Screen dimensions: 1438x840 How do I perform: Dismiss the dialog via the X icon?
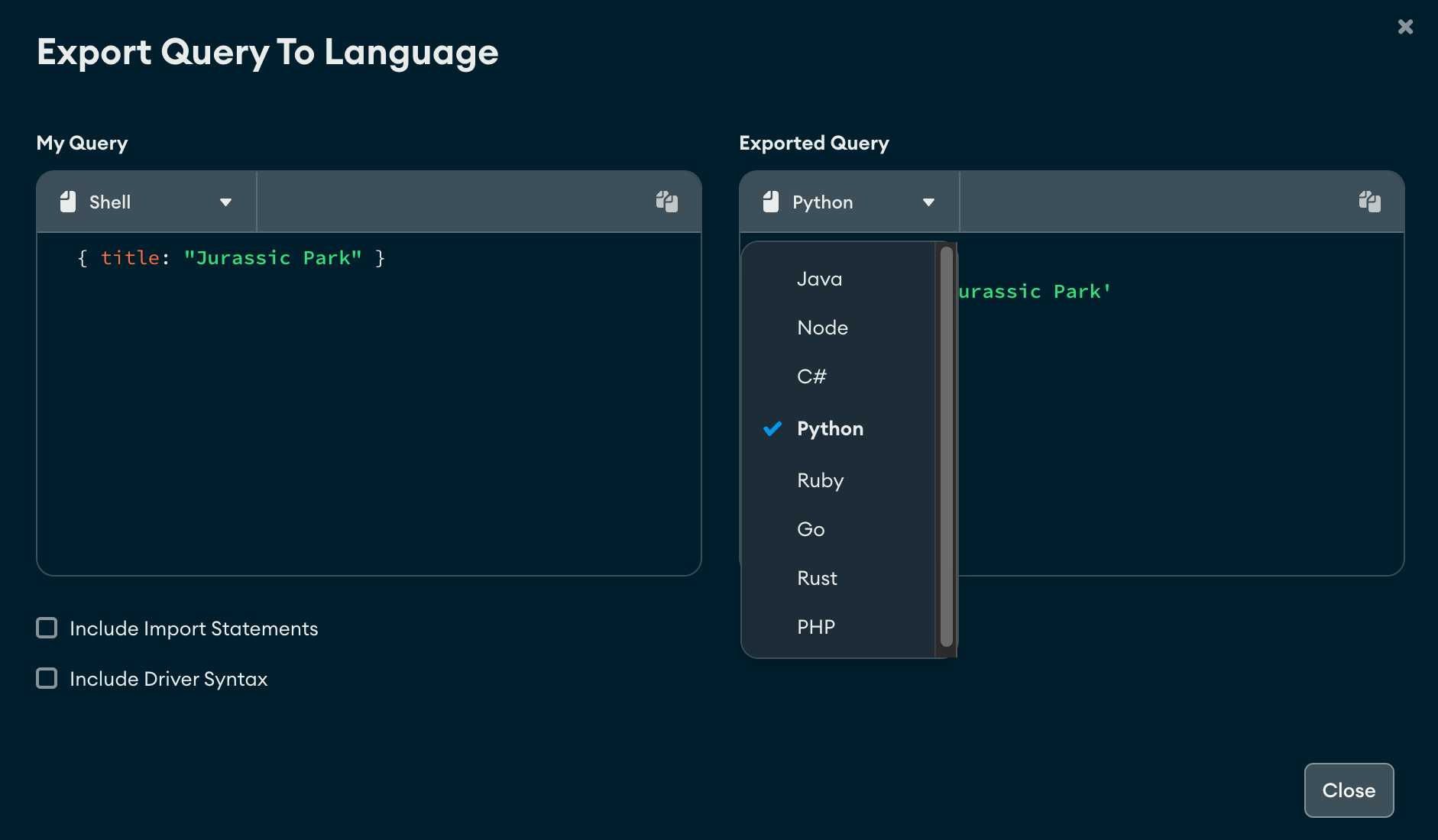tap(1406, 26)
